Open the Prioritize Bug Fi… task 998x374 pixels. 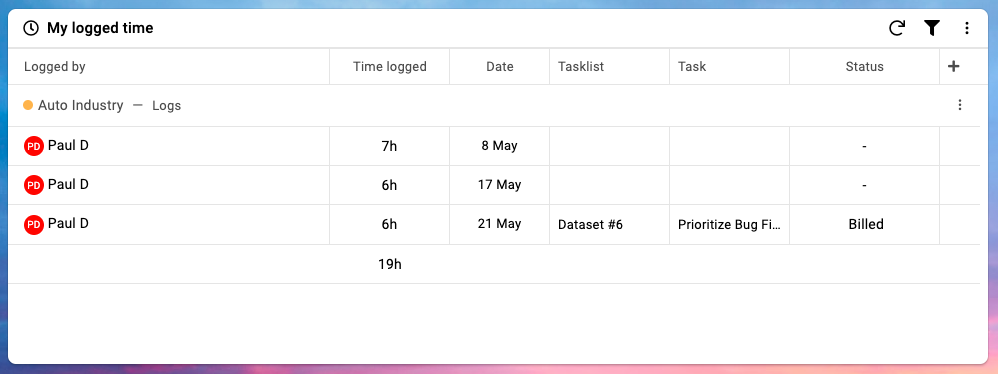[x=729, y=224]
